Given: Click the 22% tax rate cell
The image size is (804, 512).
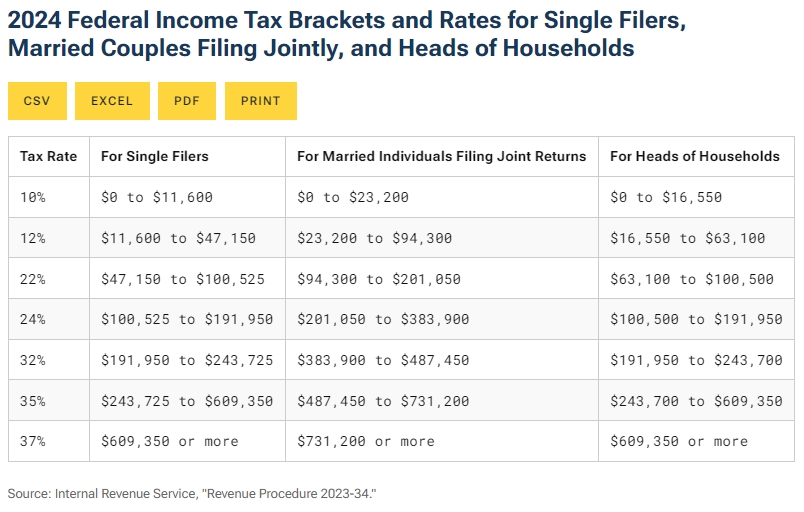Looking at the screenshot, I should pos(33,279).
